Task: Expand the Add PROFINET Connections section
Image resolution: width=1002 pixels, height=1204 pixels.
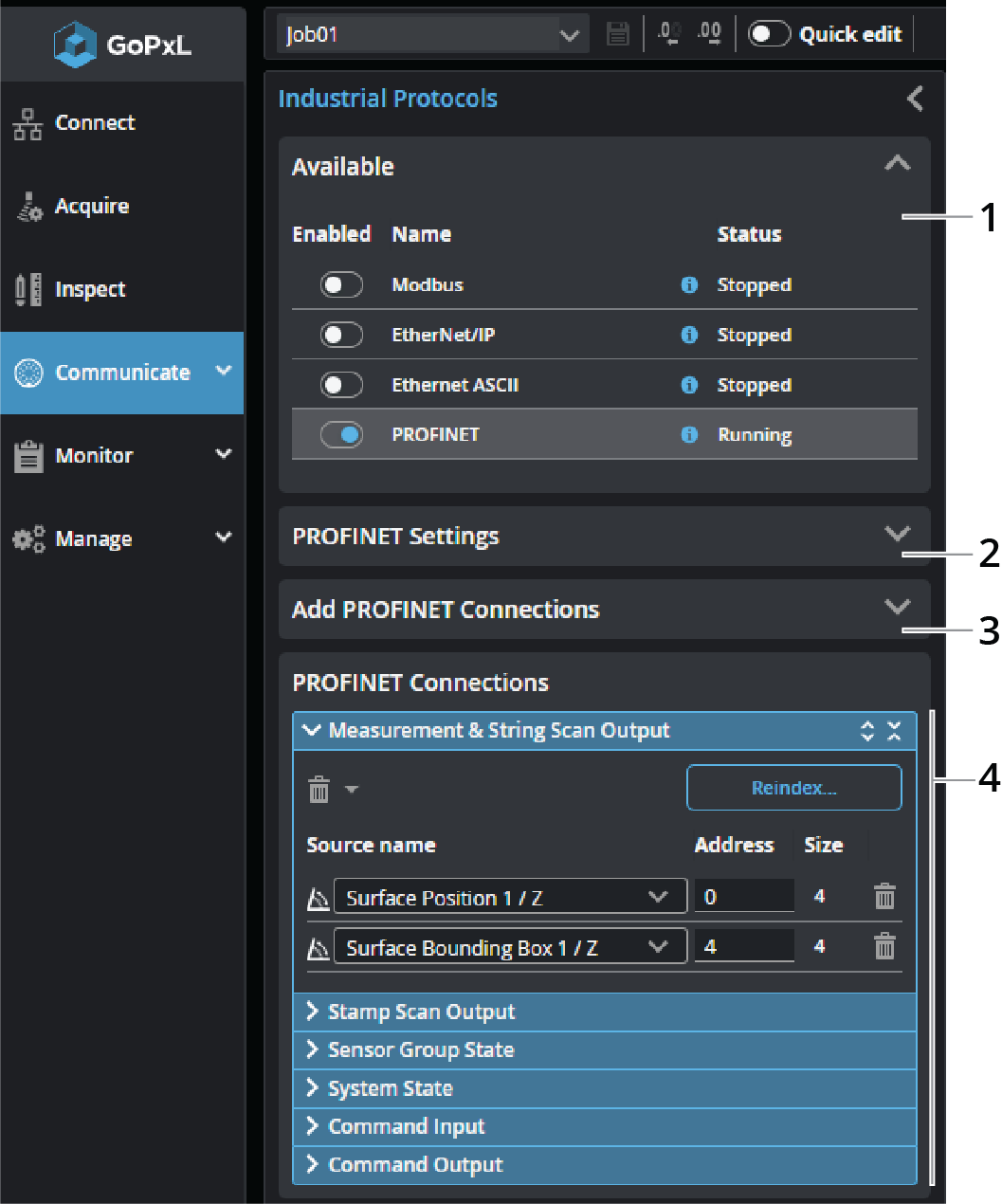Action: [897, 608]
